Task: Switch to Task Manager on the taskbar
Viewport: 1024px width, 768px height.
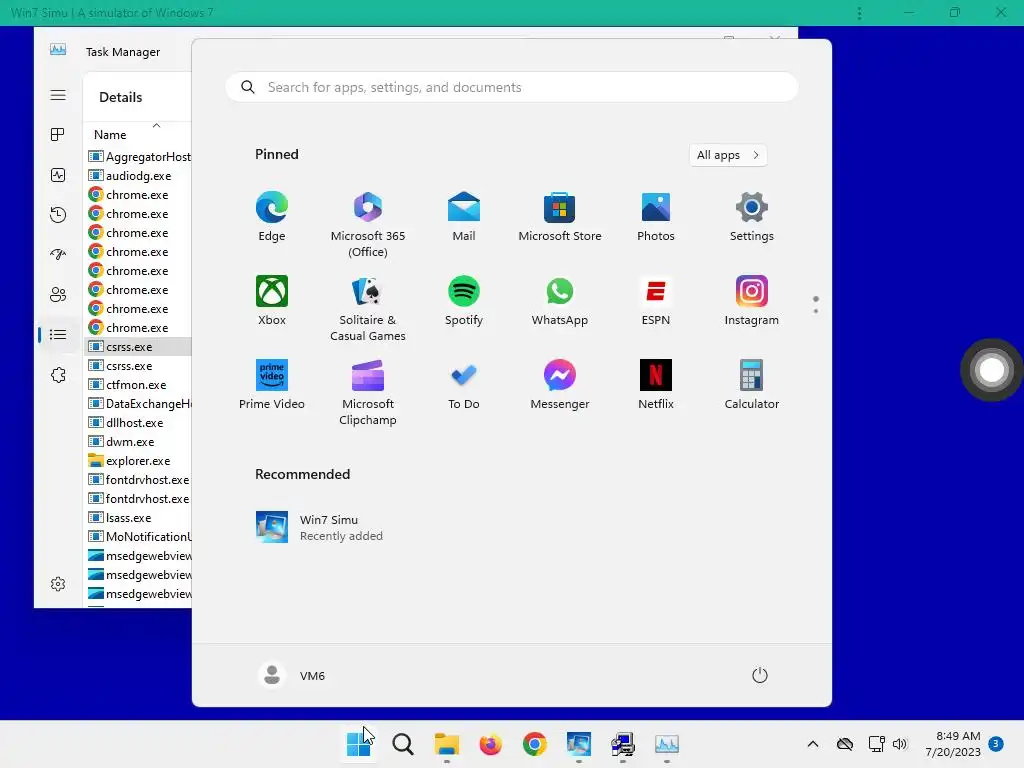Action: 667,744
